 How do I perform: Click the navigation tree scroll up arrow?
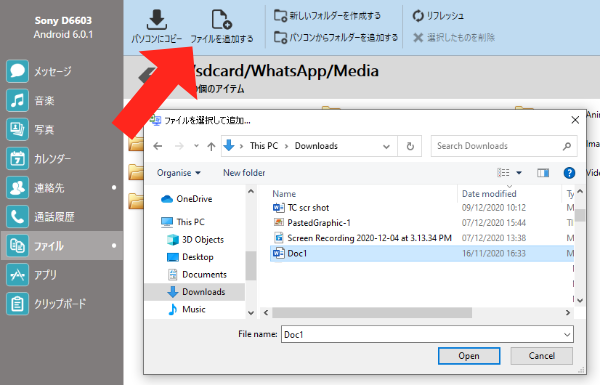251,191
